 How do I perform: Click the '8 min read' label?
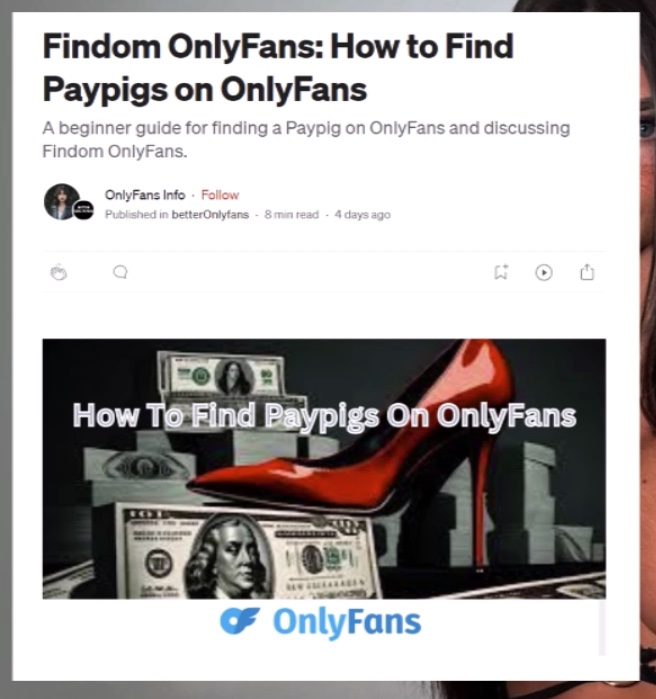coord(291,215)
